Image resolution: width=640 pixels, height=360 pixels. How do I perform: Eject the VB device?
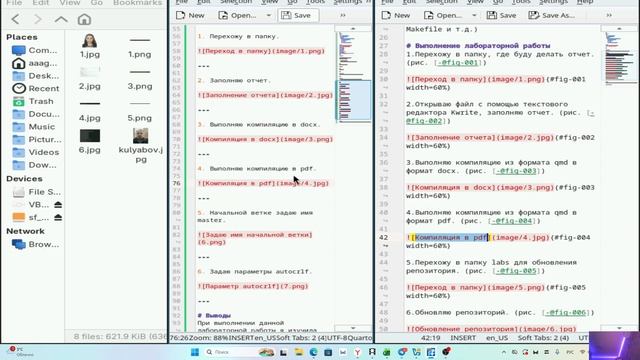point(58,204)
